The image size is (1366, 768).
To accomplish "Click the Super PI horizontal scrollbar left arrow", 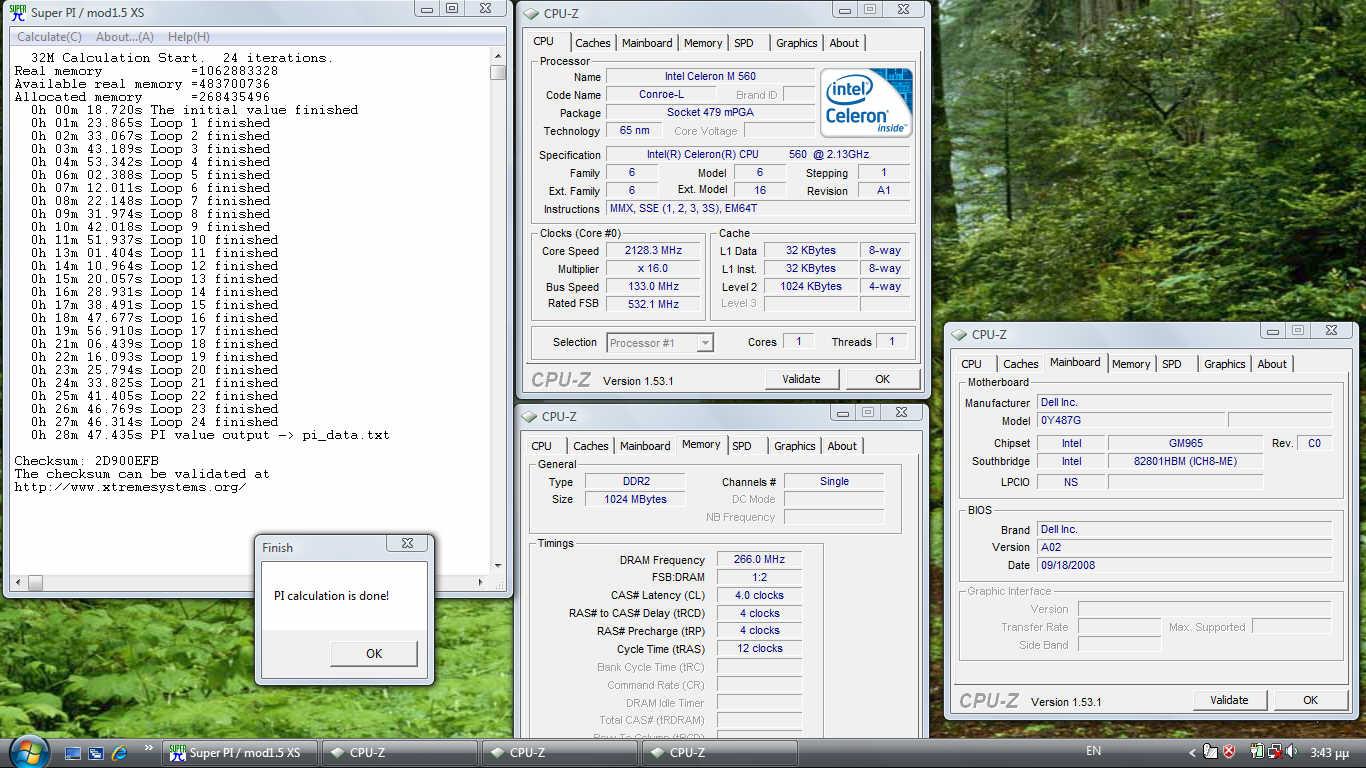I will (20, 582).
